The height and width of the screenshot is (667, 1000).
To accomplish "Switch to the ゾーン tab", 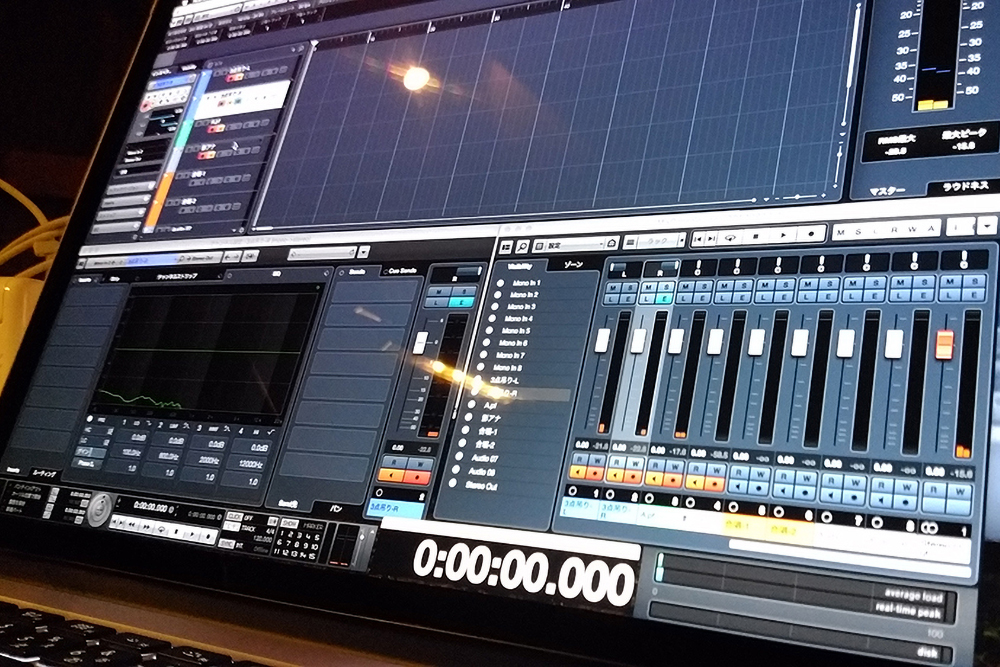I will tap(575, 263).
